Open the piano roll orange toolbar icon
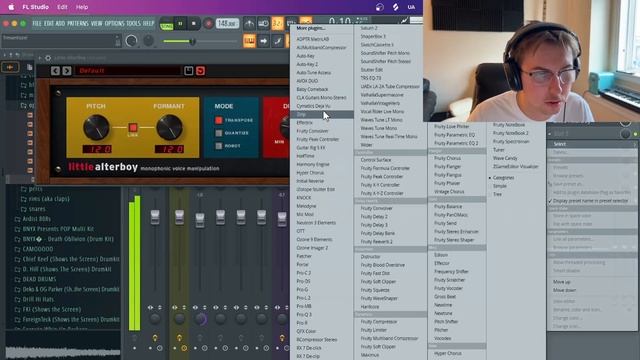Viewport: 640px width, 360px height. (249, 41)
